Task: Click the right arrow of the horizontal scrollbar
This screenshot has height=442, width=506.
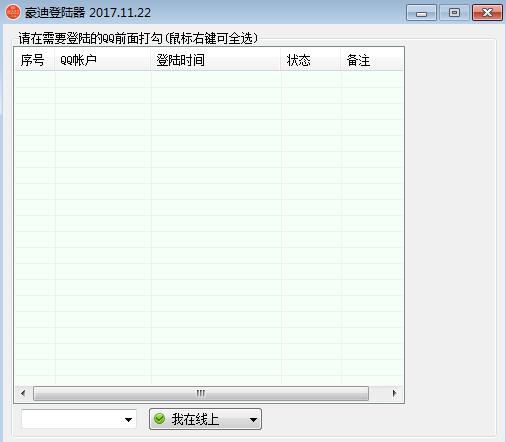Action: 394,393
